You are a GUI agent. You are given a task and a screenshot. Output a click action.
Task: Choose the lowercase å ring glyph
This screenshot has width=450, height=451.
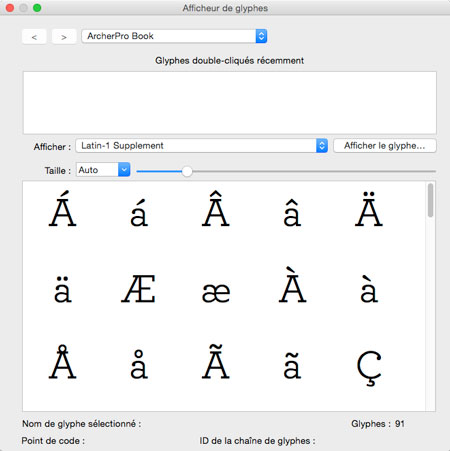pos(139,364)
